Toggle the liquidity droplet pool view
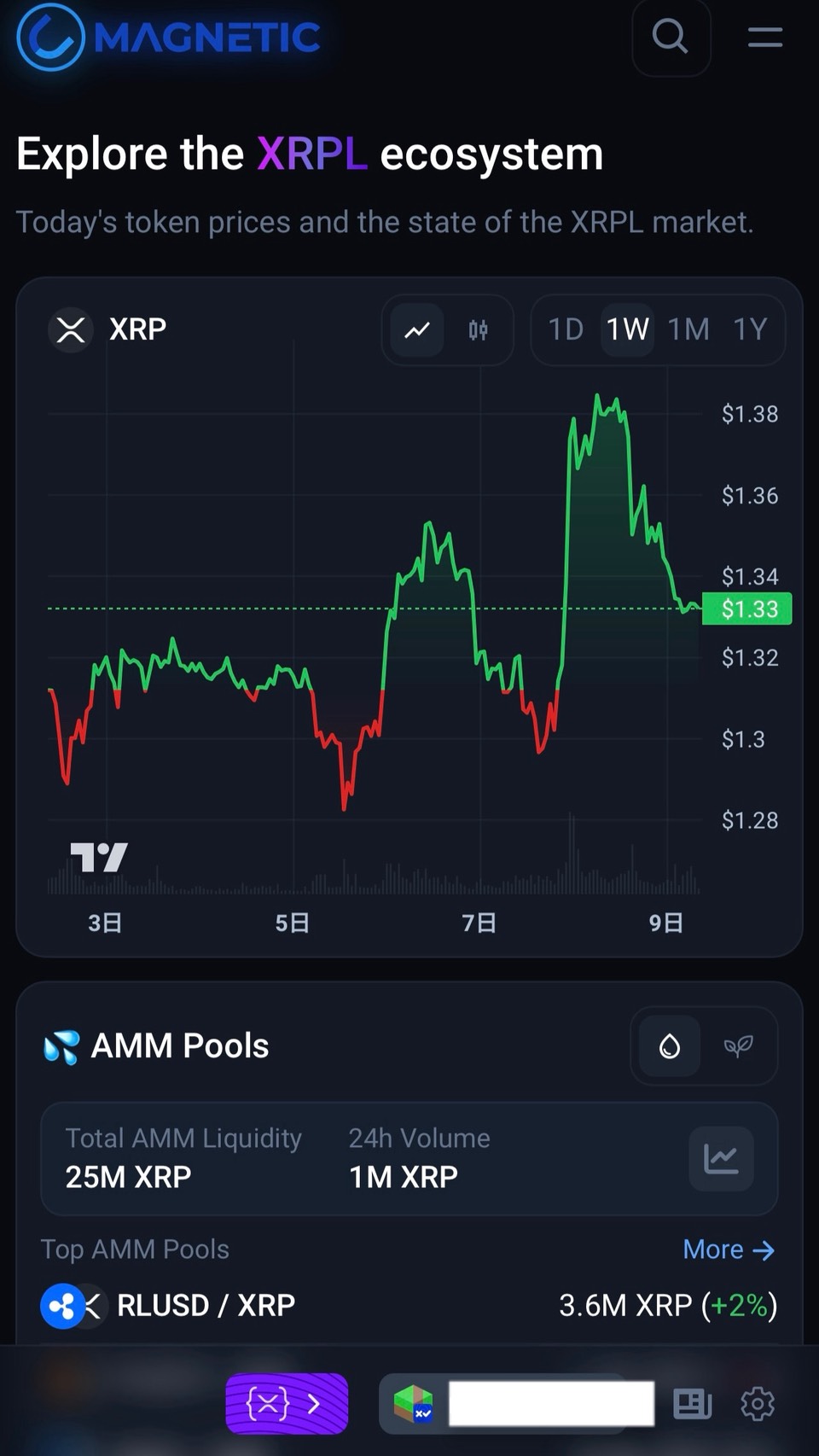 pos(670,1045)
